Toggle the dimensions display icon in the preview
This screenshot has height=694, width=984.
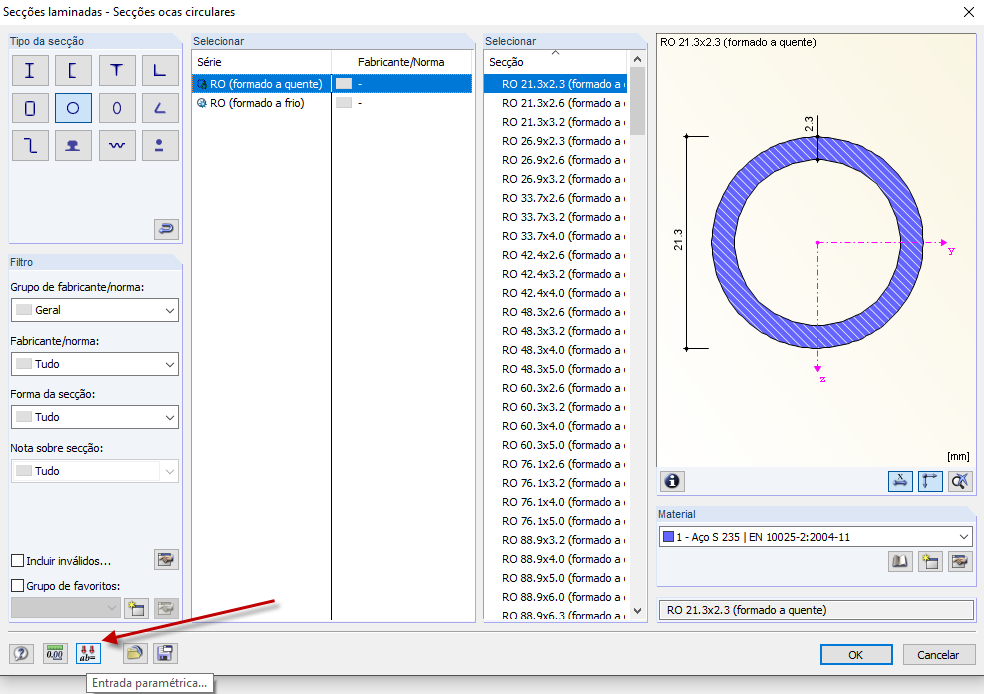[x=900, y=481]
